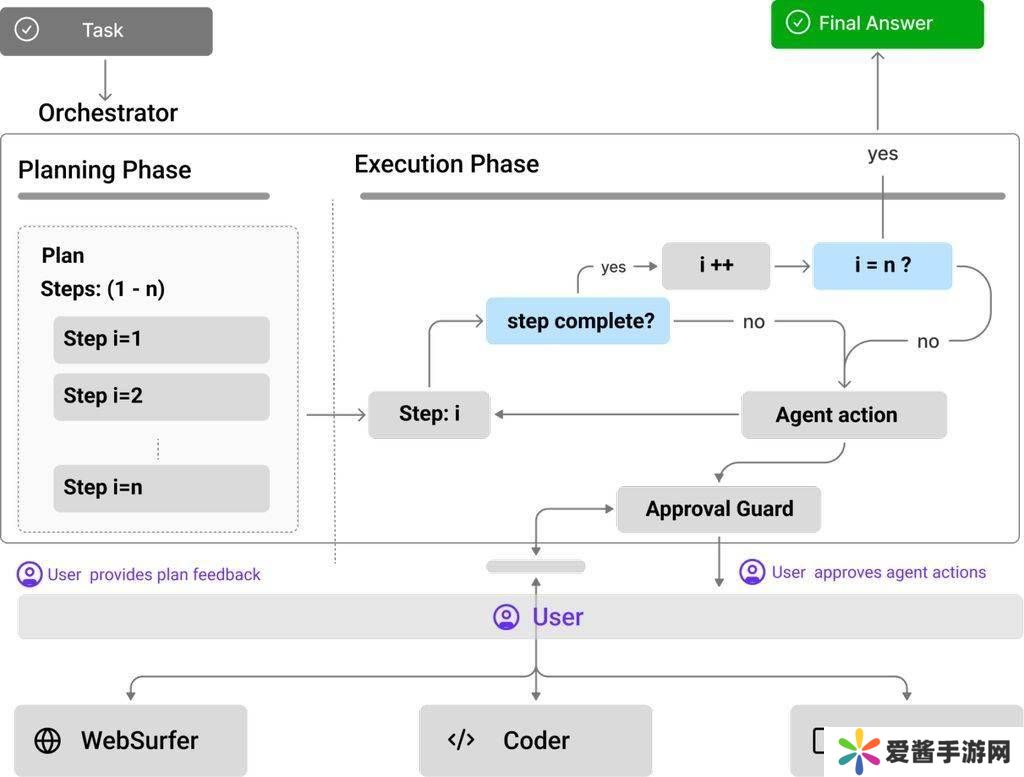
Task: Switch to the Execution Phase heading
Action: (x=447, y=164)
